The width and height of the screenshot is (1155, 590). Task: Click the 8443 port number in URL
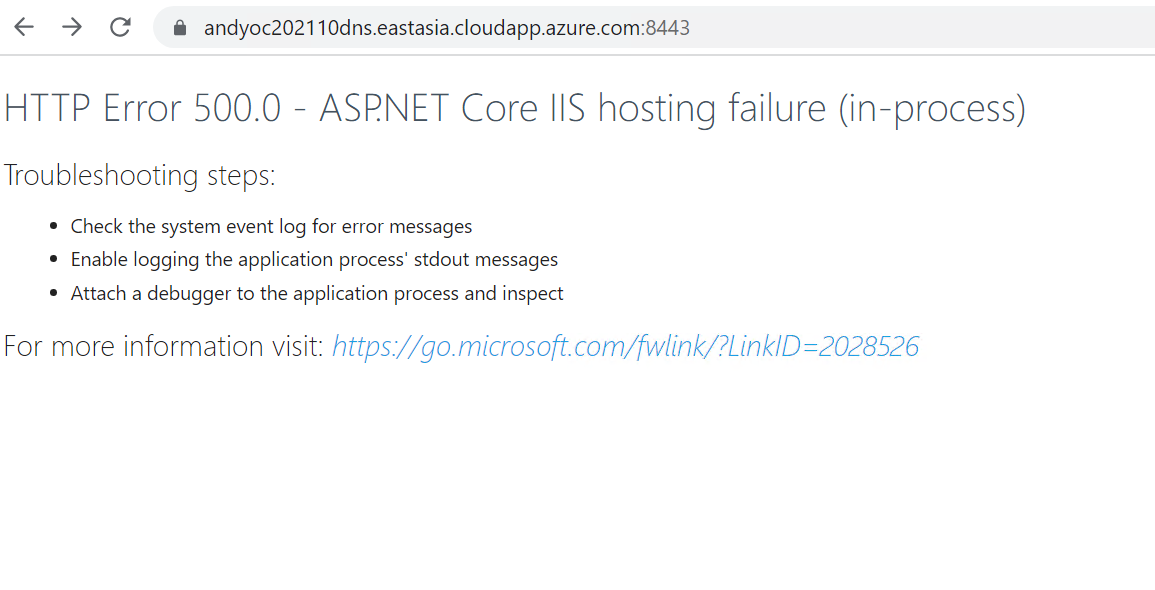pyautogui.click(x=668, y=28)
